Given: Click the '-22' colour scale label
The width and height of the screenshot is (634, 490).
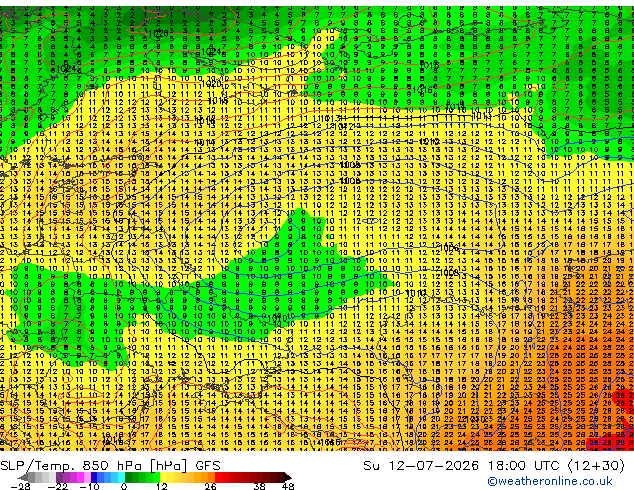Looking at the screenshot, I should coord(57,486).
